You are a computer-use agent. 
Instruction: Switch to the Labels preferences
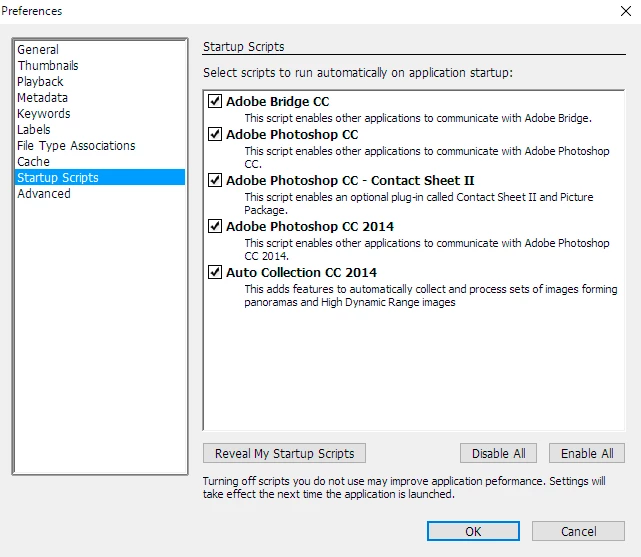tap(100, 130)
